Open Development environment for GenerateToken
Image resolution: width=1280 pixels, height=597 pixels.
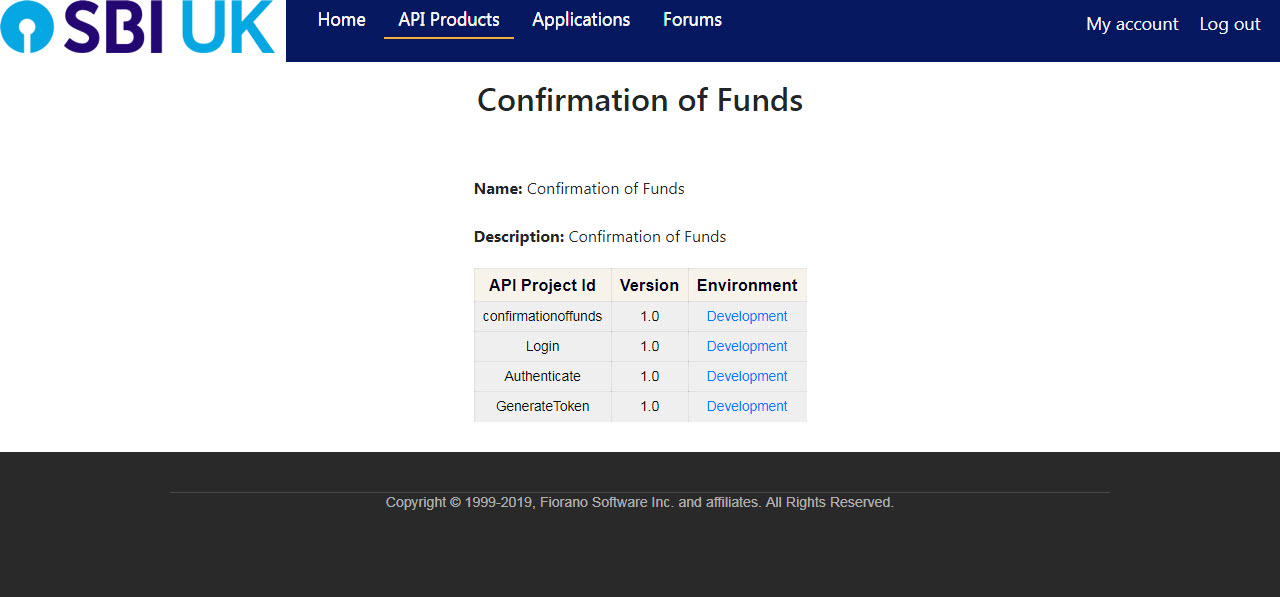747,406
